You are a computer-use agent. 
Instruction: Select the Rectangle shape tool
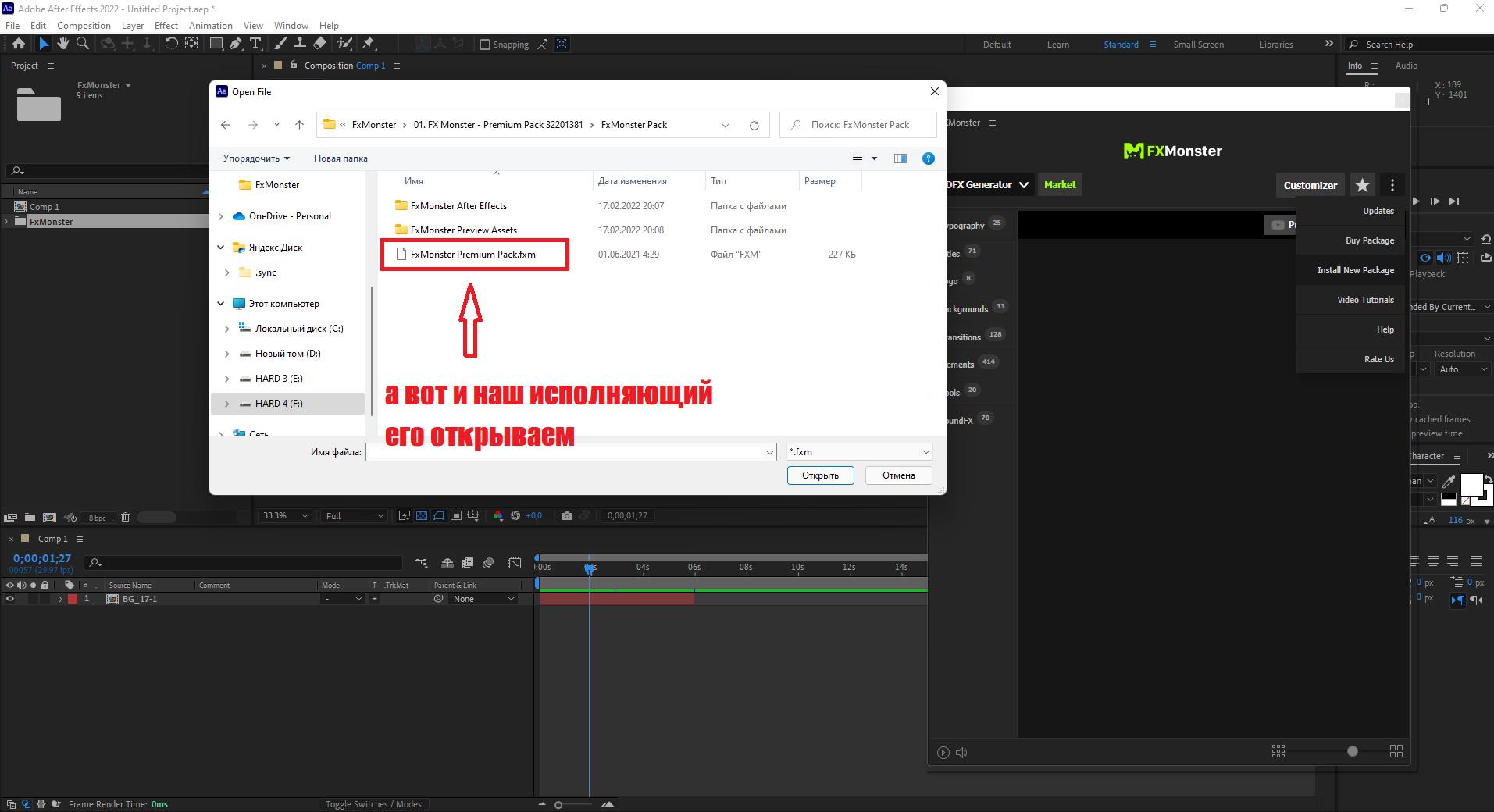point(216,44)
